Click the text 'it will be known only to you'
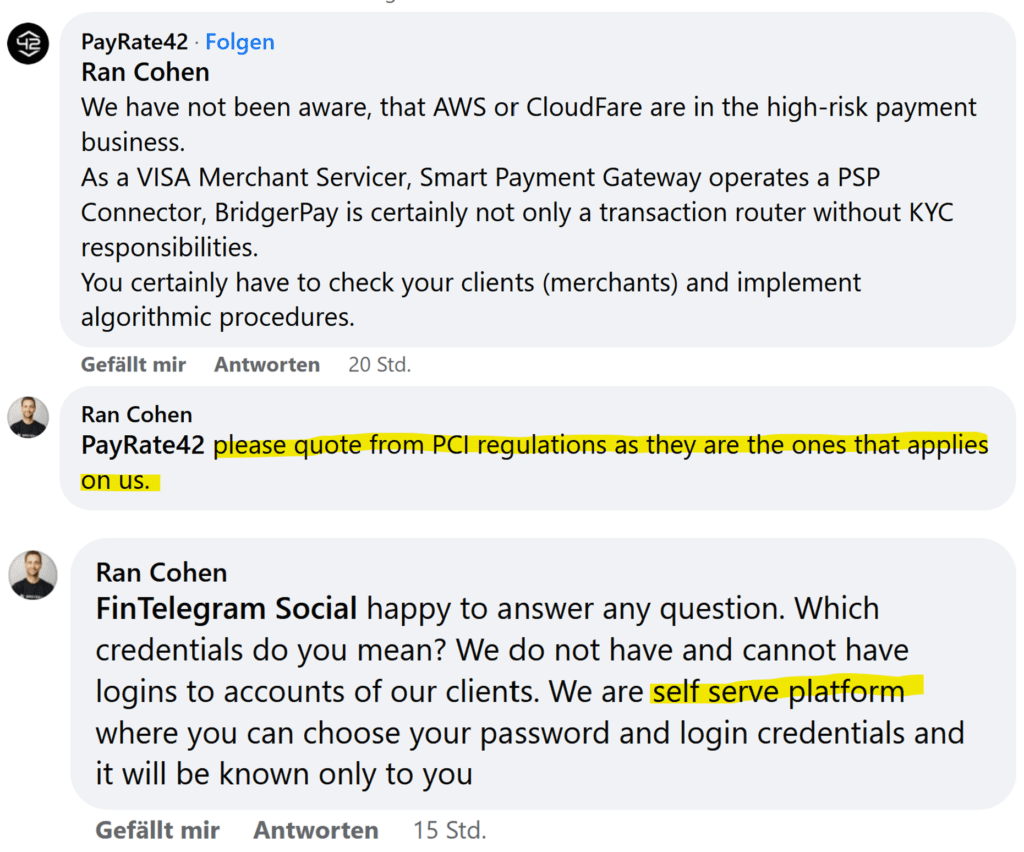This screenshot has height=852, width=1024. (x=284, y=774)
